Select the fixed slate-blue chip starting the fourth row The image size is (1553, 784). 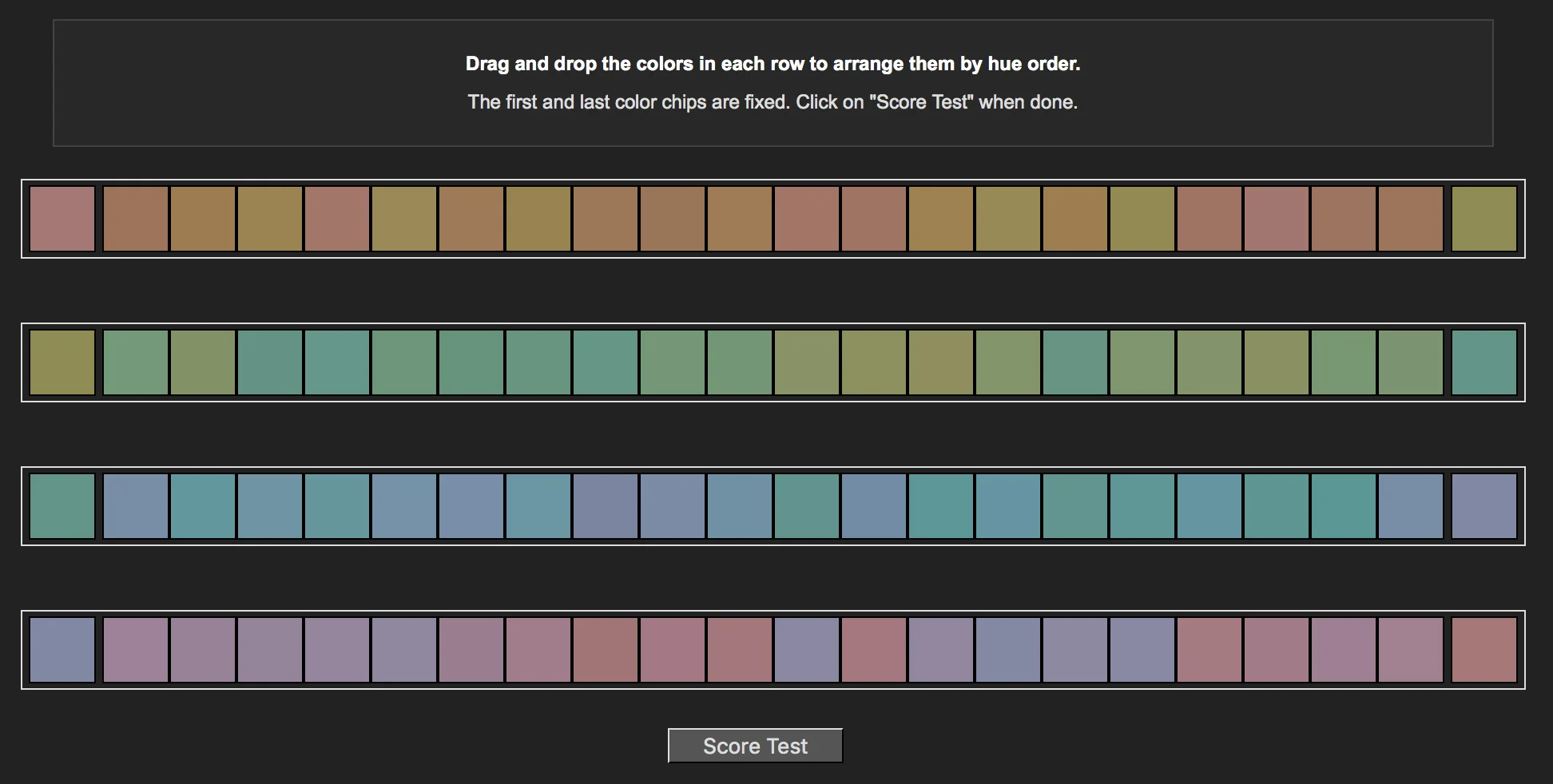tap(62, 650)
